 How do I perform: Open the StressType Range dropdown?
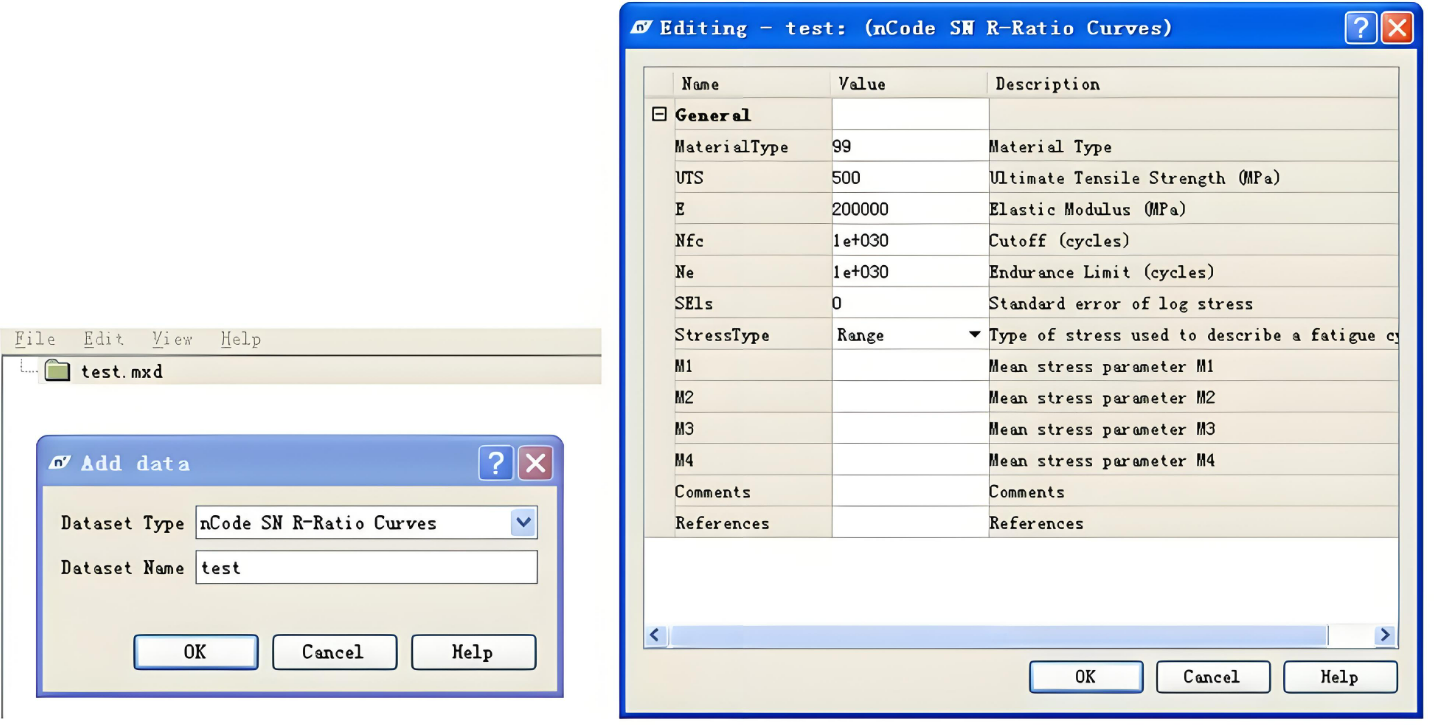tap(975, 335)
